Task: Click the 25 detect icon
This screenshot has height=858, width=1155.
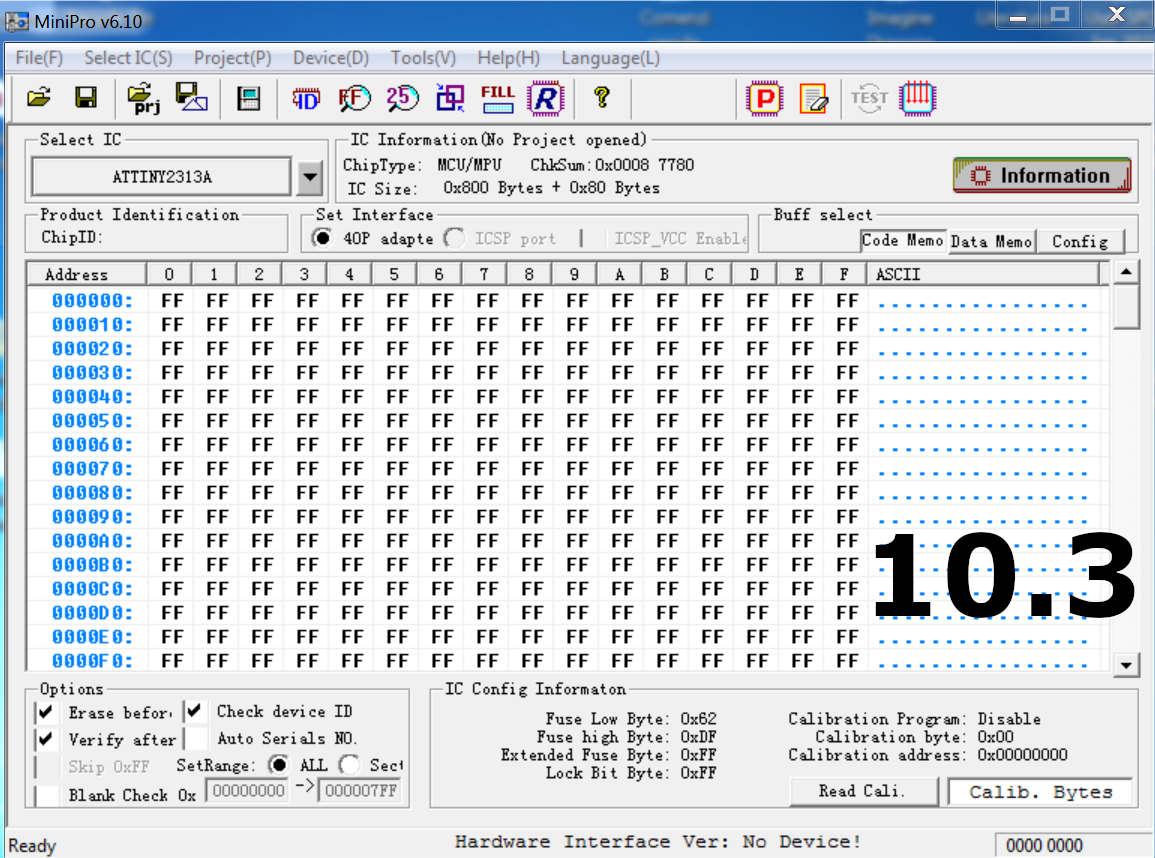Action: (x=402, y=98)
